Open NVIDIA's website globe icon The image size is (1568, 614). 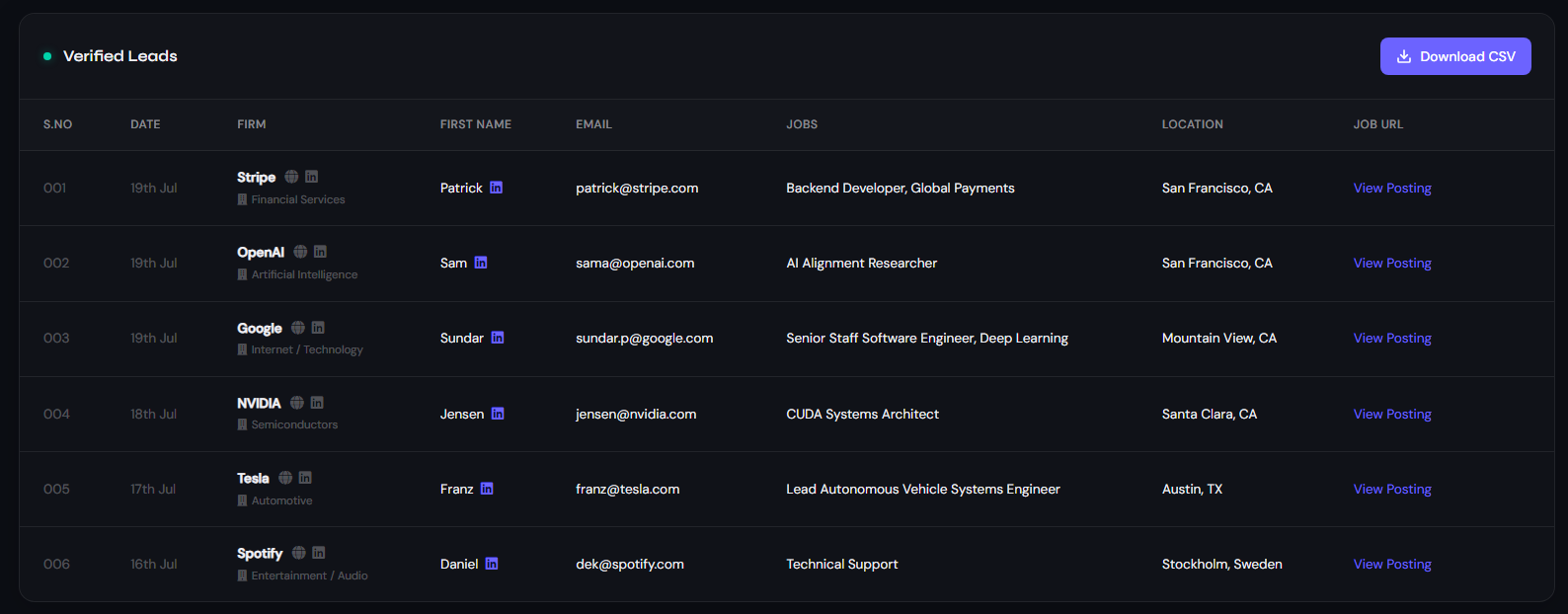click(297, 403)
